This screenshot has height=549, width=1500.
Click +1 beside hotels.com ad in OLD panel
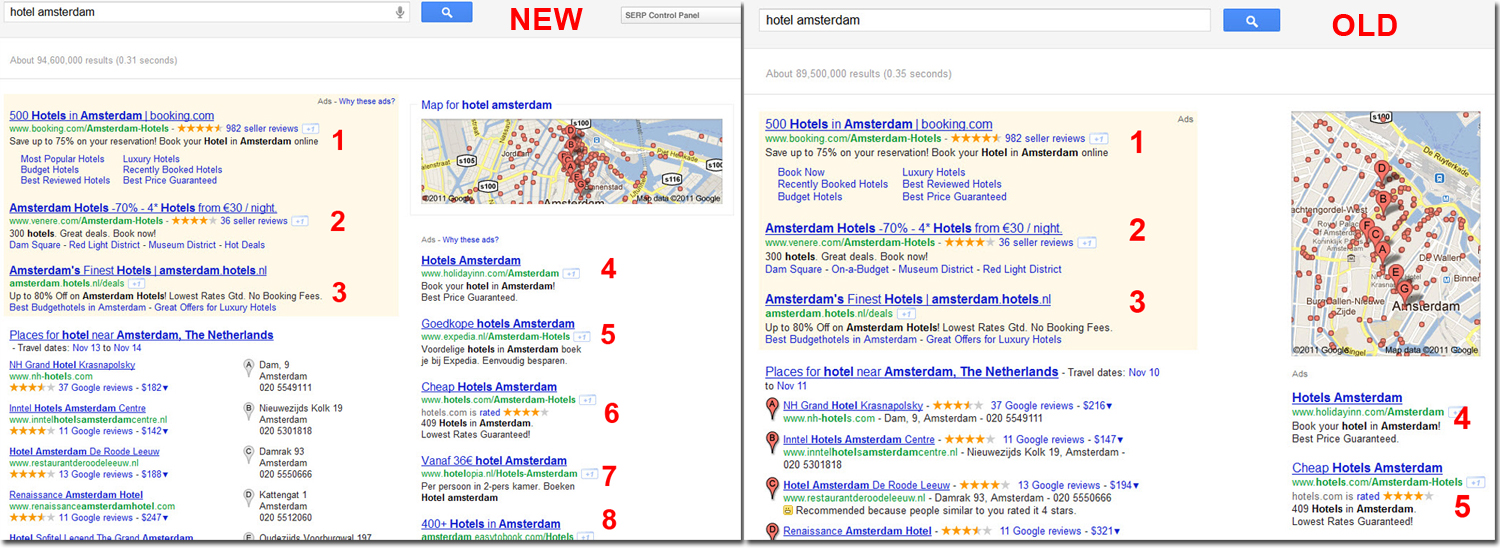1476,483
